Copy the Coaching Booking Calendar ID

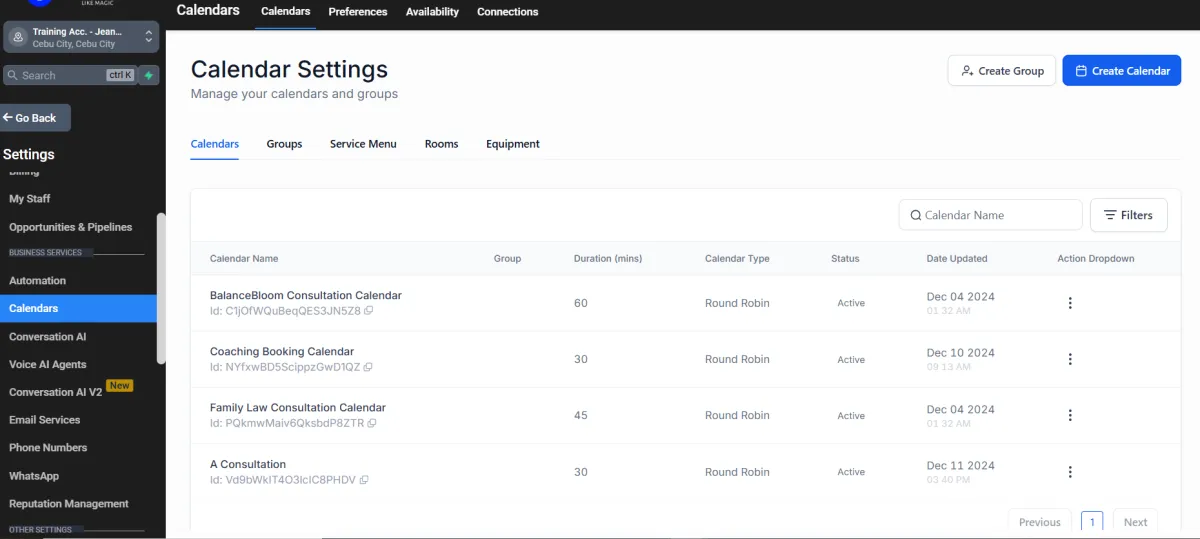368,367
